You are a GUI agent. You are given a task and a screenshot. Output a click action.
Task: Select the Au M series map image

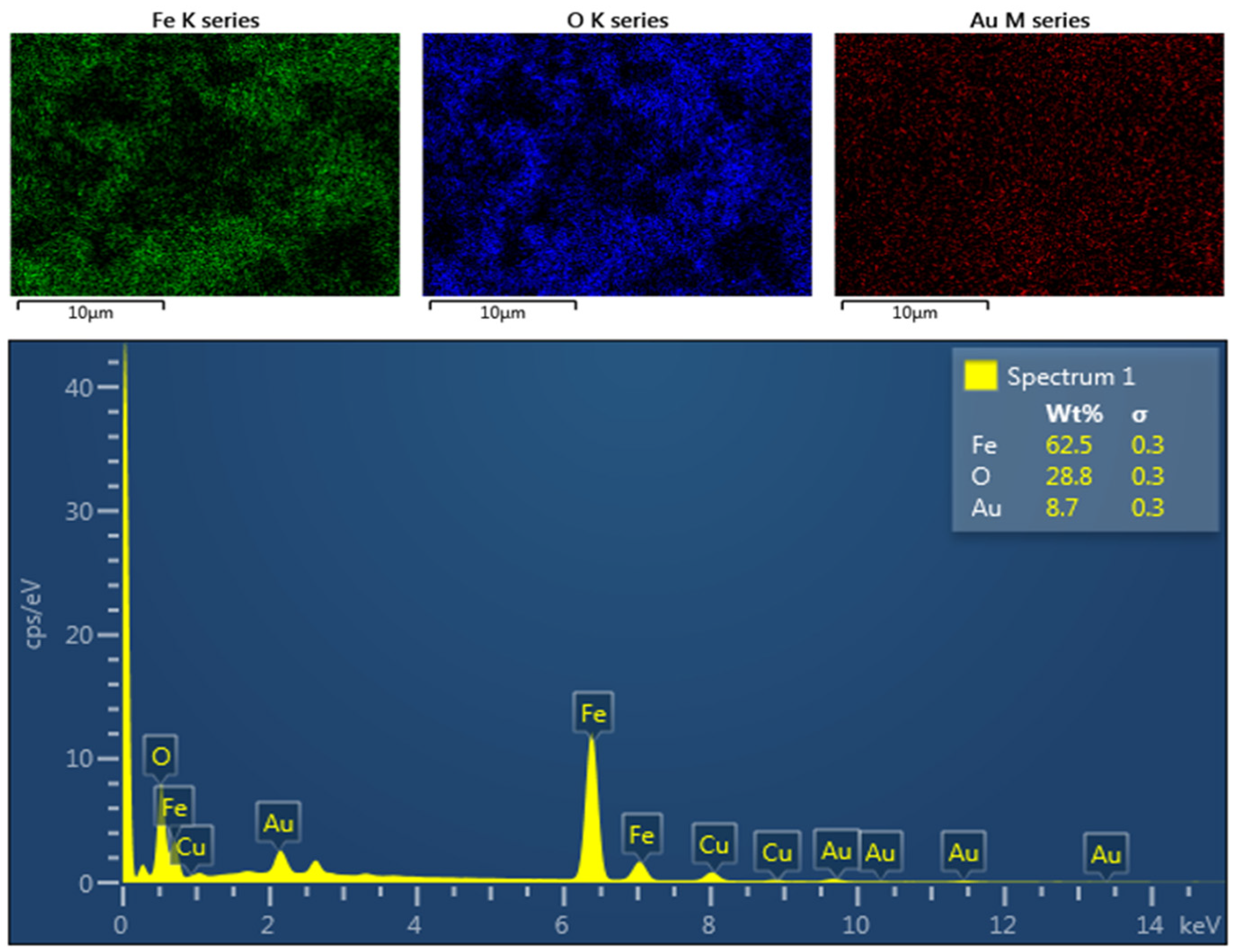(x=1030, y=164)
